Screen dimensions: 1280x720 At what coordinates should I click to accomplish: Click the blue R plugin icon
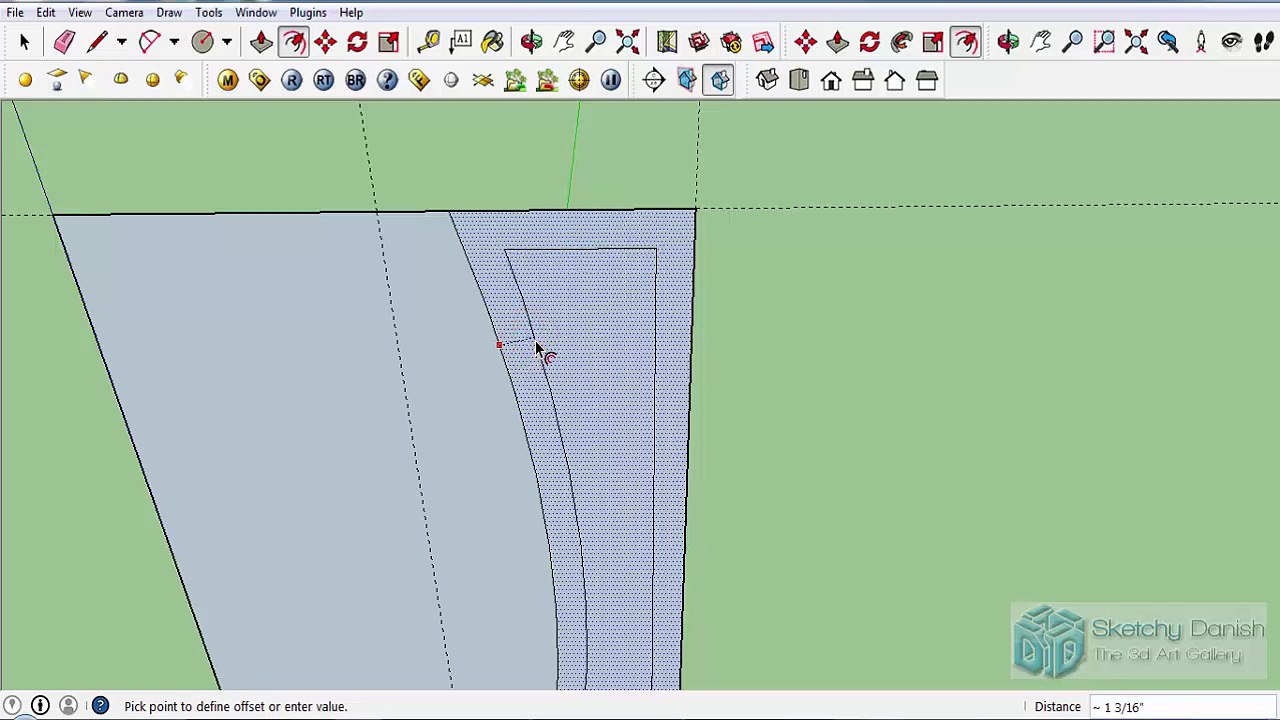pyautogui.click(x=292, y=80)
